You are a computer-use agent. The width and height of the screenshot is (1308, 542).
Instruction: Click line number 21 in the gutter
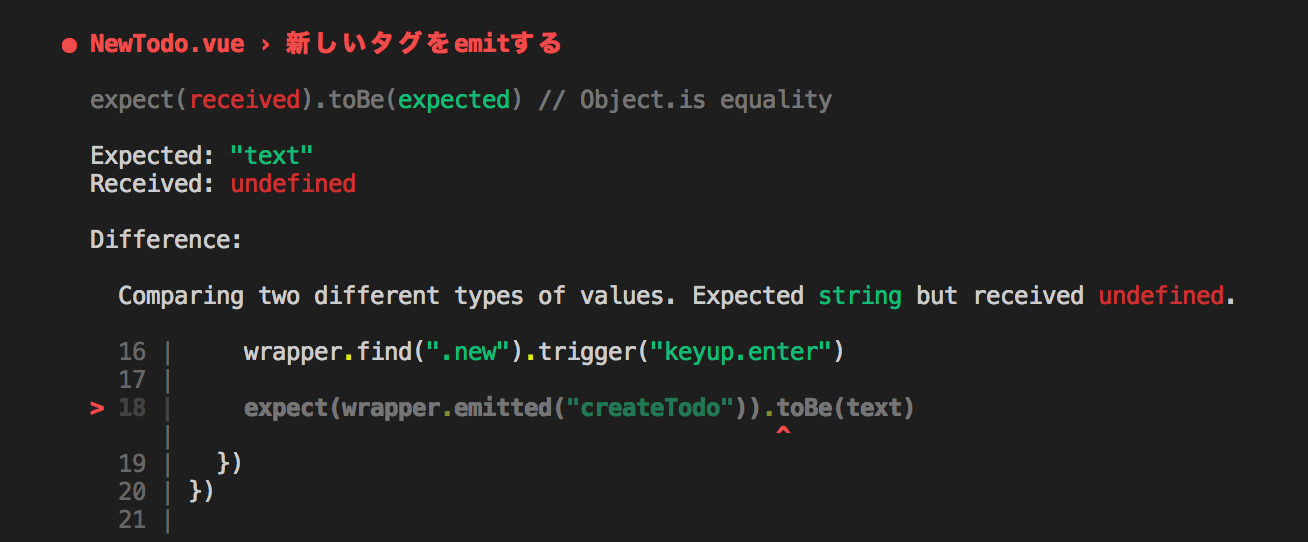coord(132,520)
